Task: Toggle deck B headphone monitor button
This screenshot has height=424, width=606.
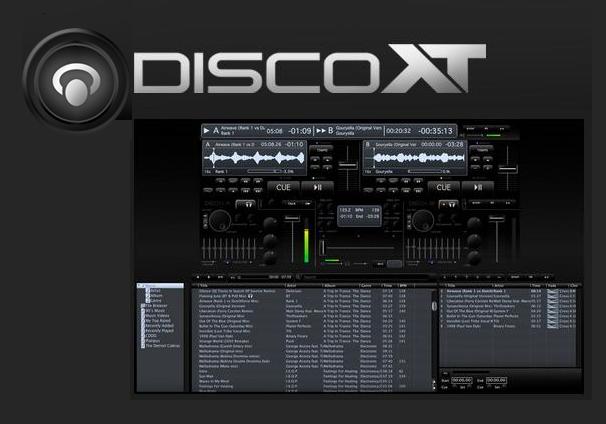Action: 448,204
